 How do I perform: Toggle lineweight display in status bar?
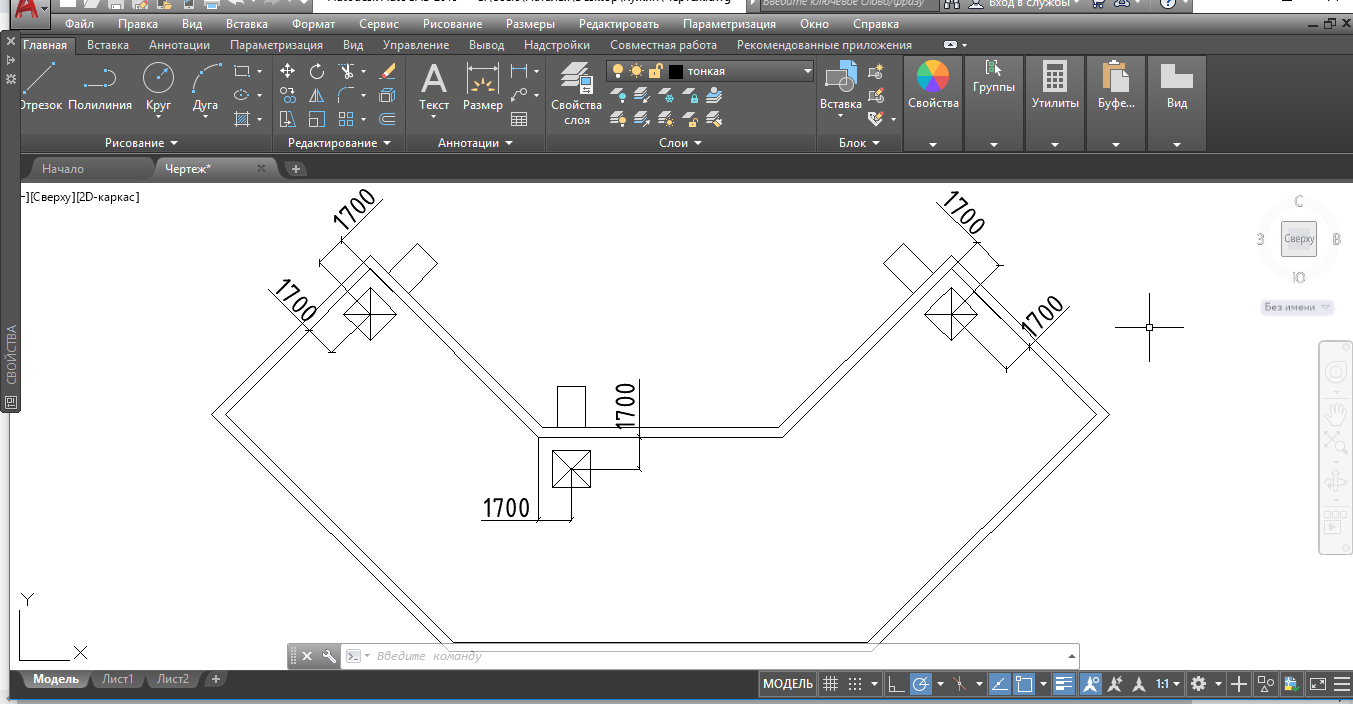click(1064, 684)
